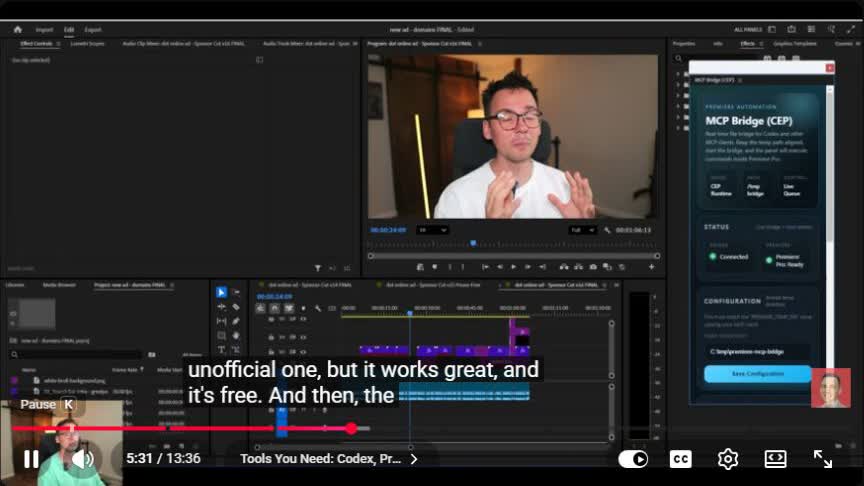The height and width of the screenshot is (486, 864).
Task: Open playback resolution Full dropdown
Action: click(582, 230)
